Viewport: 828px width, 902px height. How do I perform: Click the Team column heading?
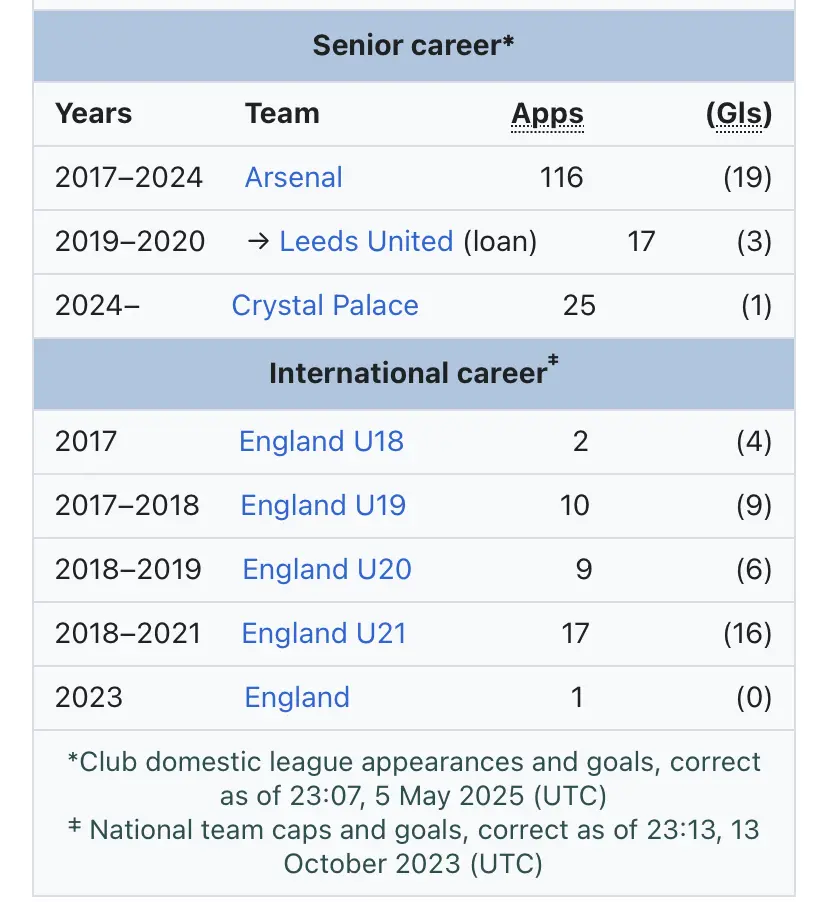(x=282, y=113)
